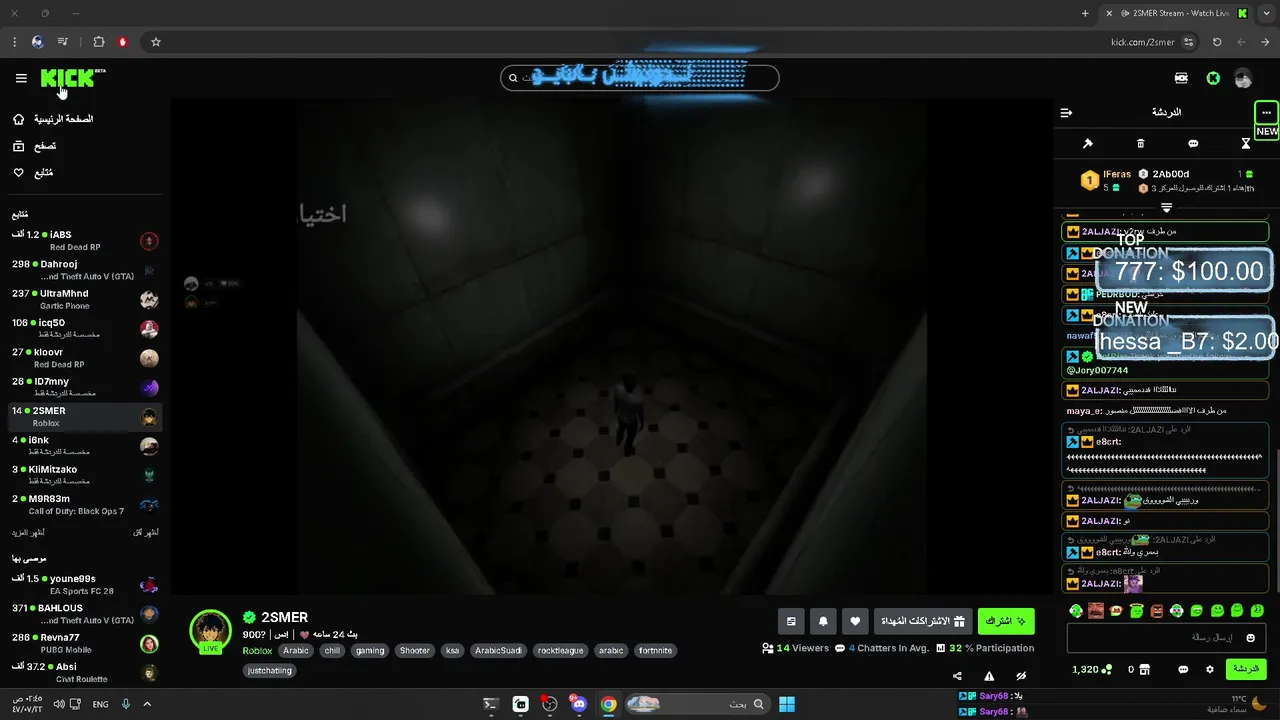Select the ArabicSuadi tag
The width and height of the screenshot is (1280, 720).
(x=498, y=651)
